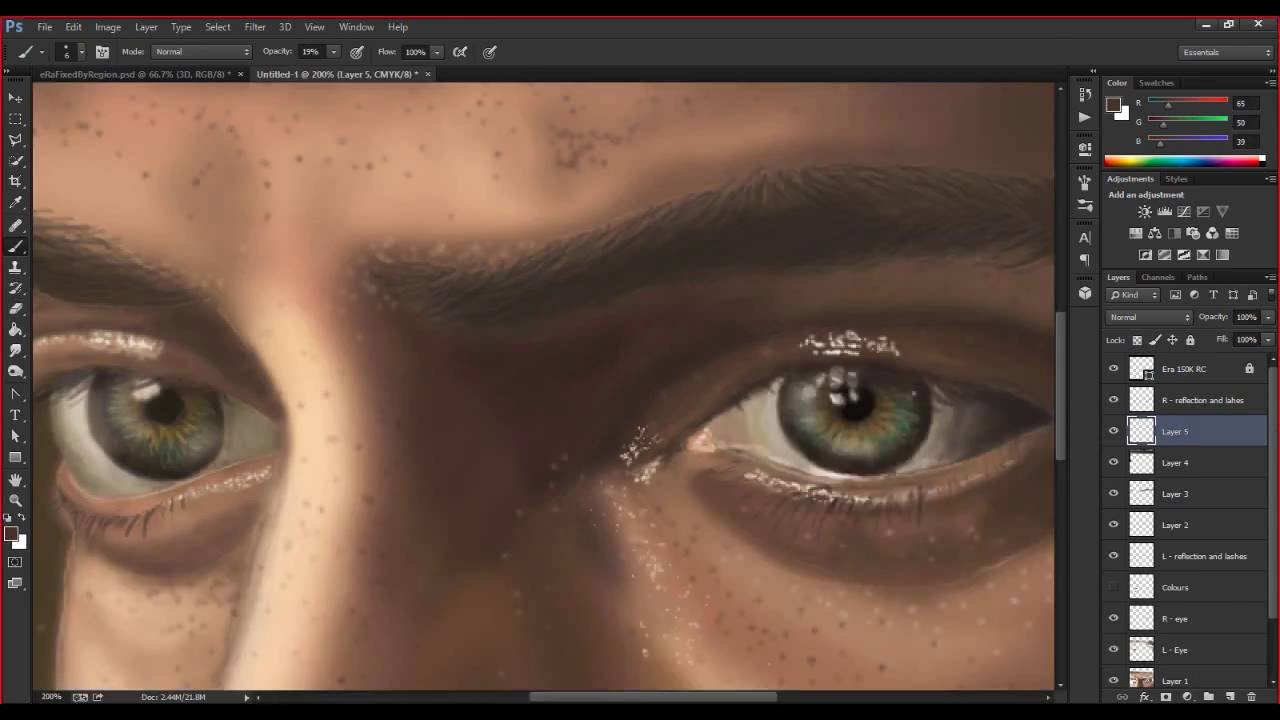Screen dimensions: 1280x720
Task: Open the Flow slider arrow in options bar
Action: [x=437, y=52]
